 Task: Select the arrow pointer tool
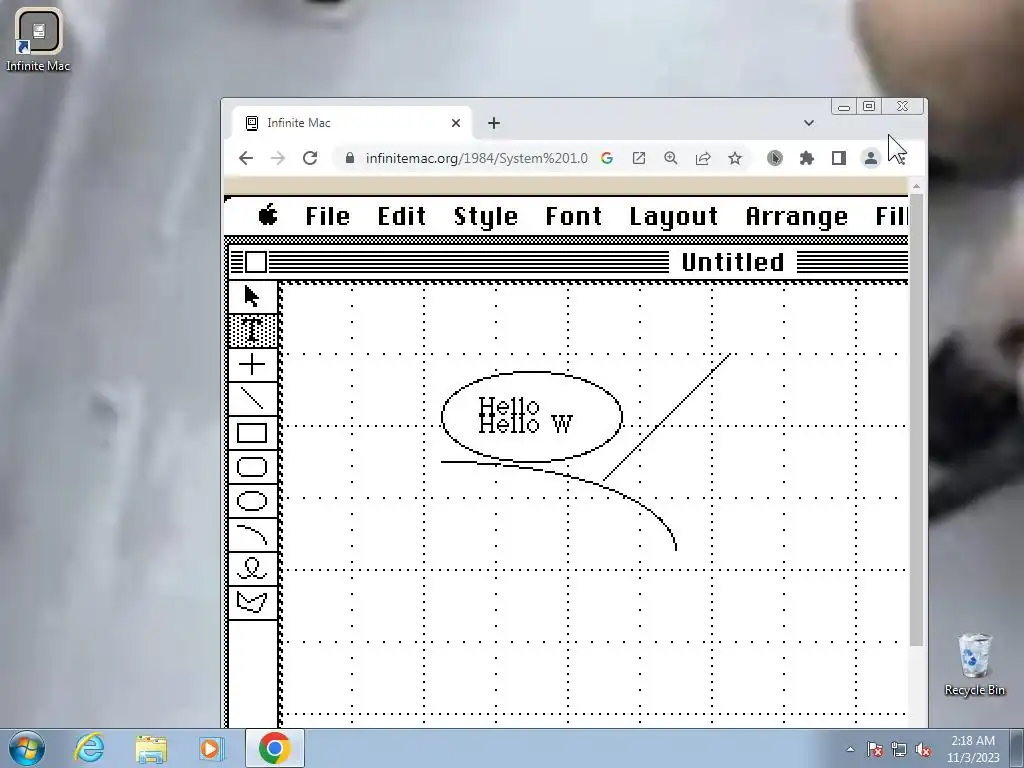tap(252, 296)
